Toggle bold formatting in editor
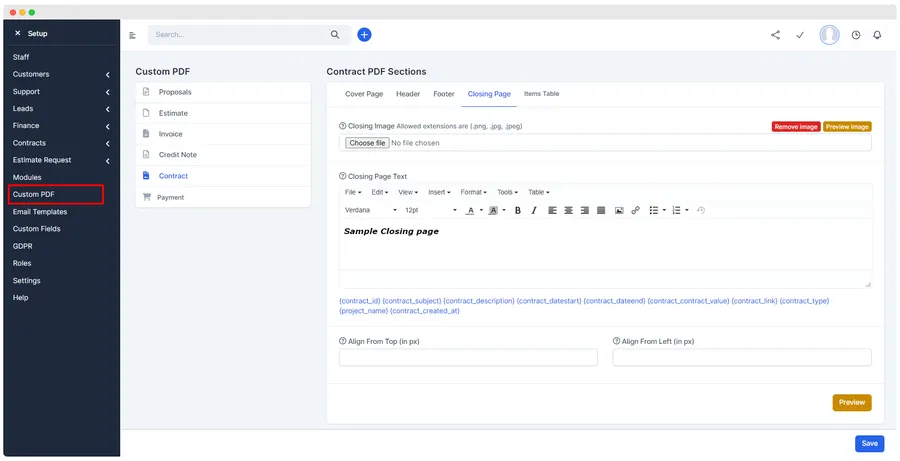 click(x=517, y=211)
